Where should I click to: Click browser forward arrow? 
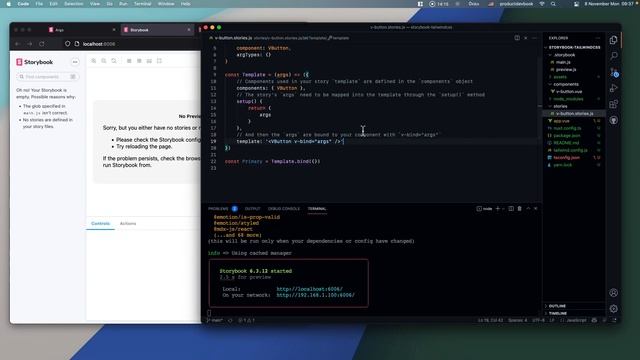pyautogui.click(x=30, y=44)
